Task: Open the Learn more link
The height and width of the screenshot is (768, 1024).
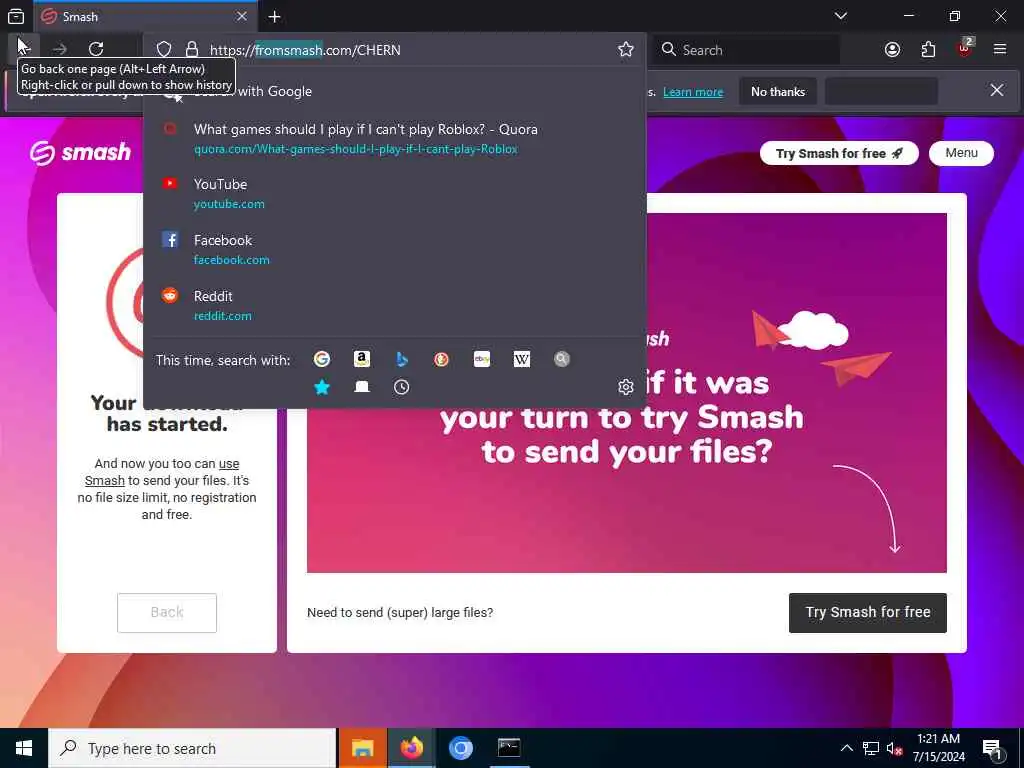Action: pos(693,92)
